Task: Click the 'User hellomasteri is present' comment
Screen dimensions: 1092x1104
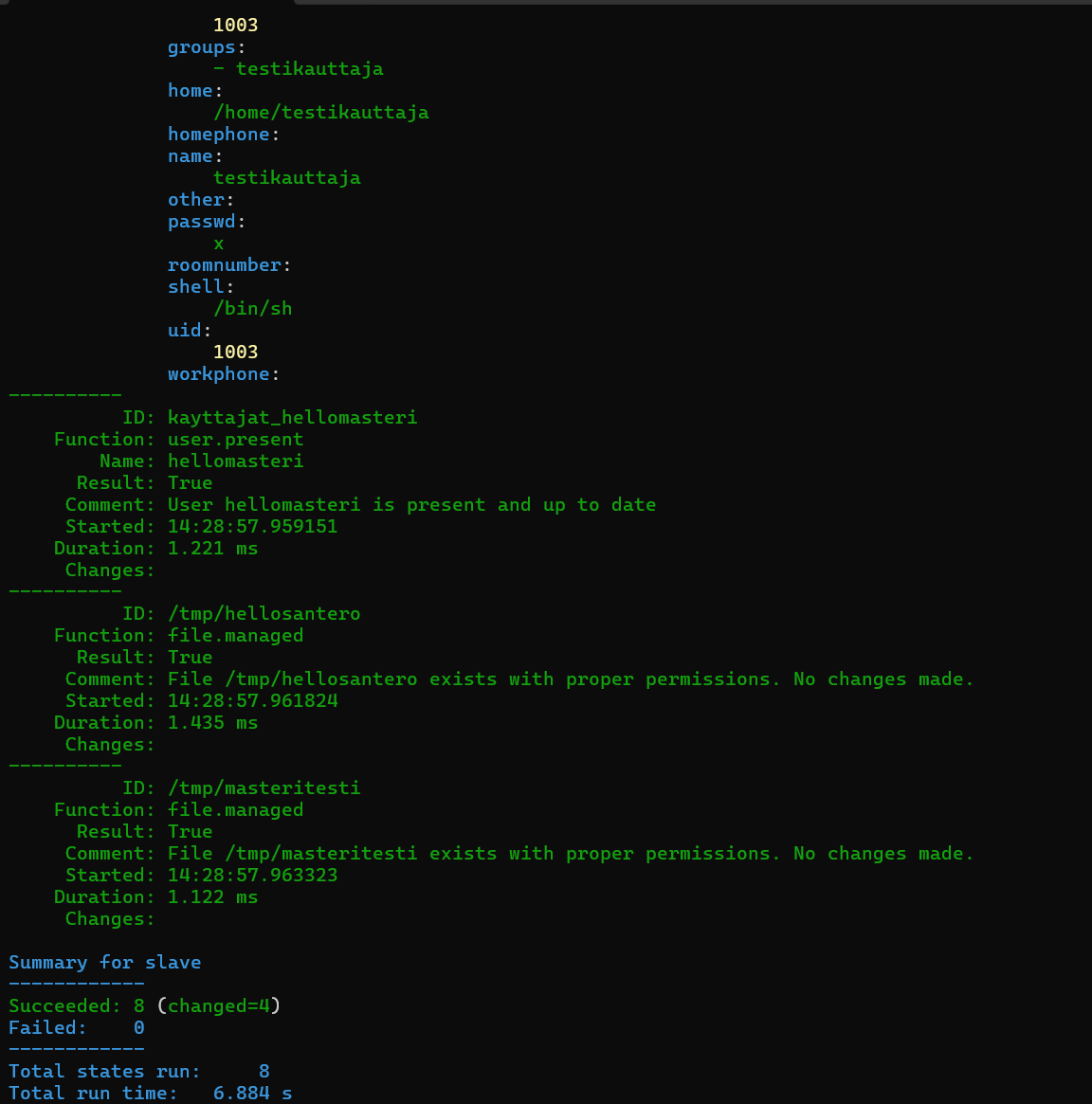Action: pyautogui.click(x=411, y=504)
